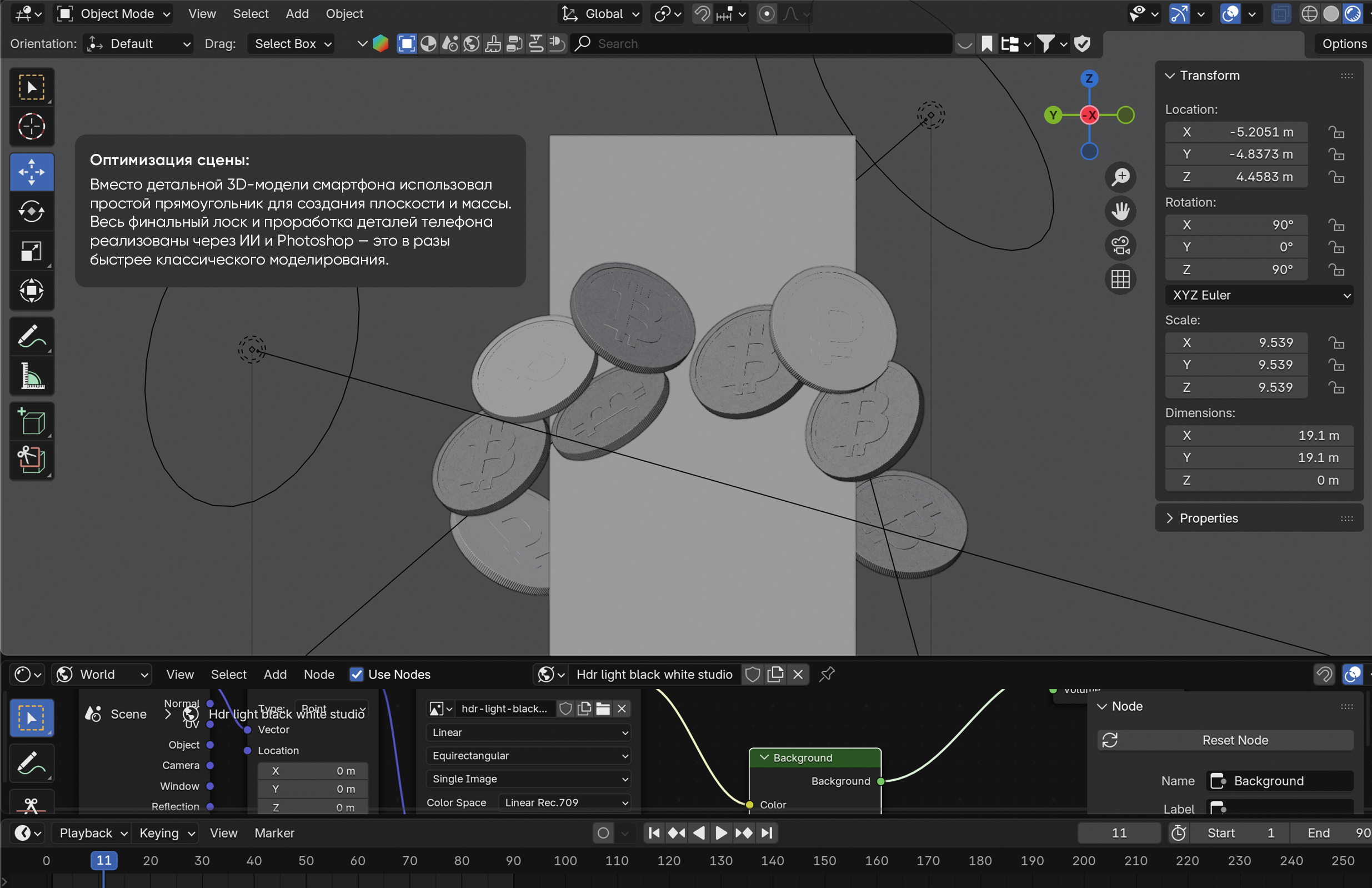
Task: Open the Options popover
Action: tap(1343, 44)
